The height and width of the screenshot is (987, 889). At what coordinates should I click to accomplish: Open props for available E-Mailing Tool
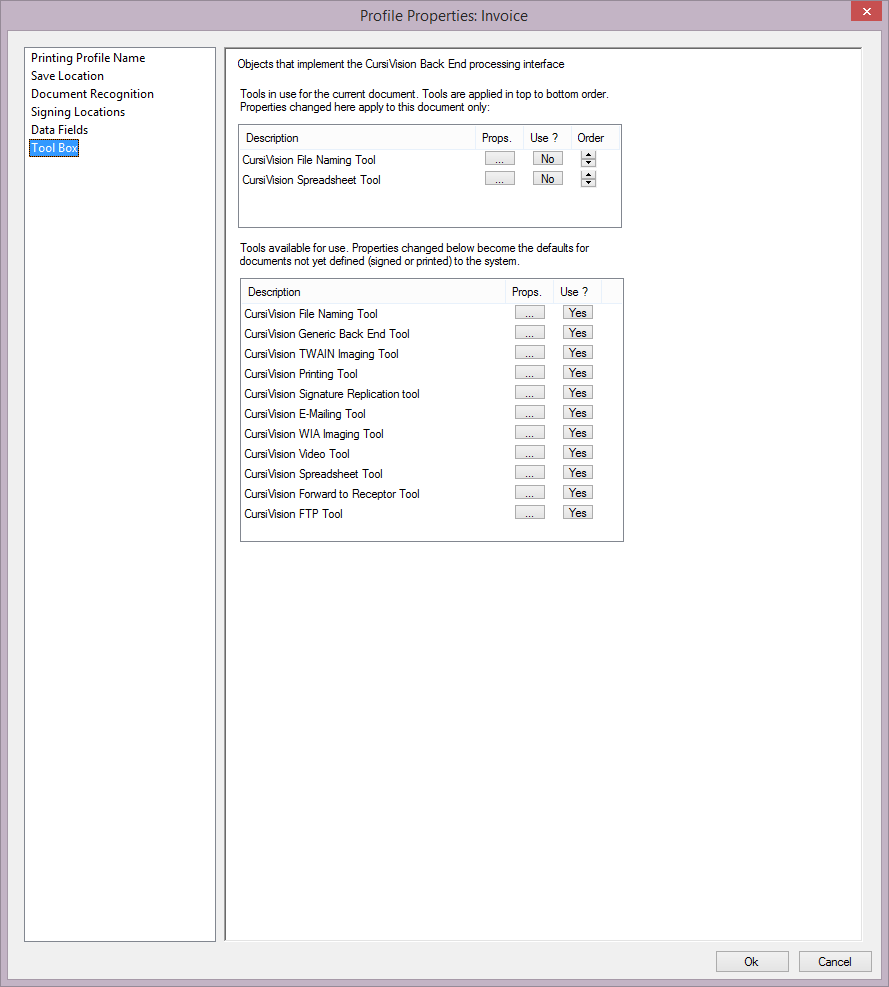pos(529,413)
